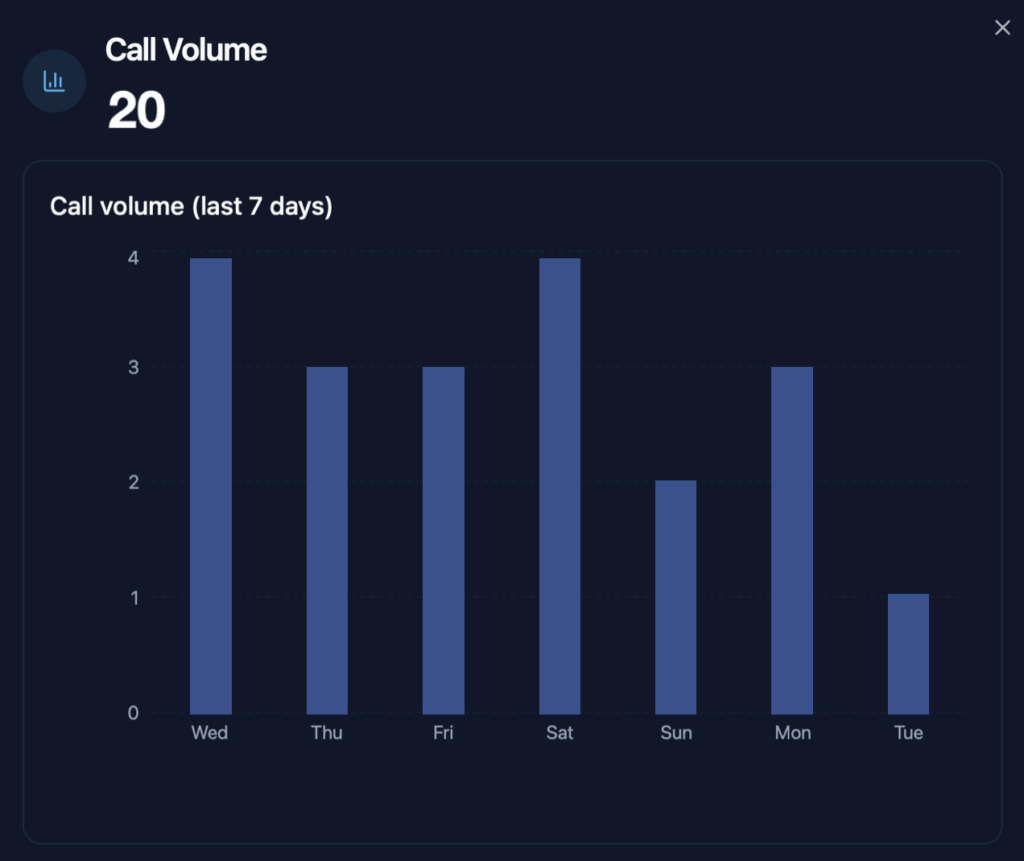Click the Tue axis label
Viewport: 1024px width, 861px height.
coord(908,733)
